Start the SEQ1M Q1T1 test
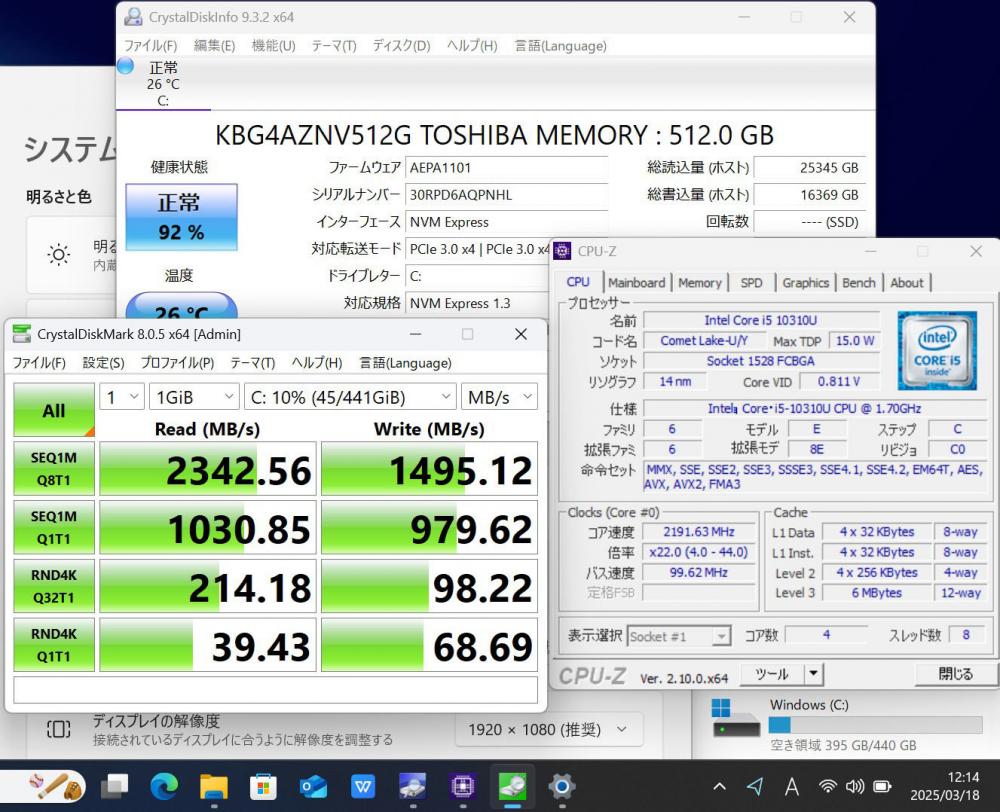The height and width of the screenshot is (812, 1000). coord(54,528)
